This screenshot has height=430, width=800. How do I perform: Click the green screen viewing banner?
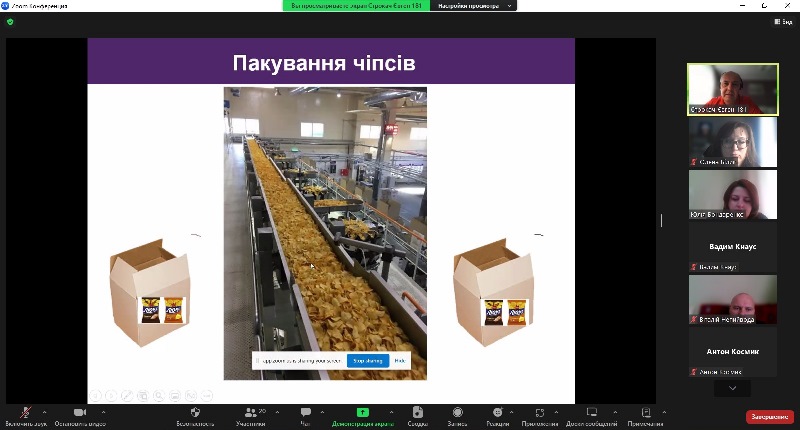357,6
